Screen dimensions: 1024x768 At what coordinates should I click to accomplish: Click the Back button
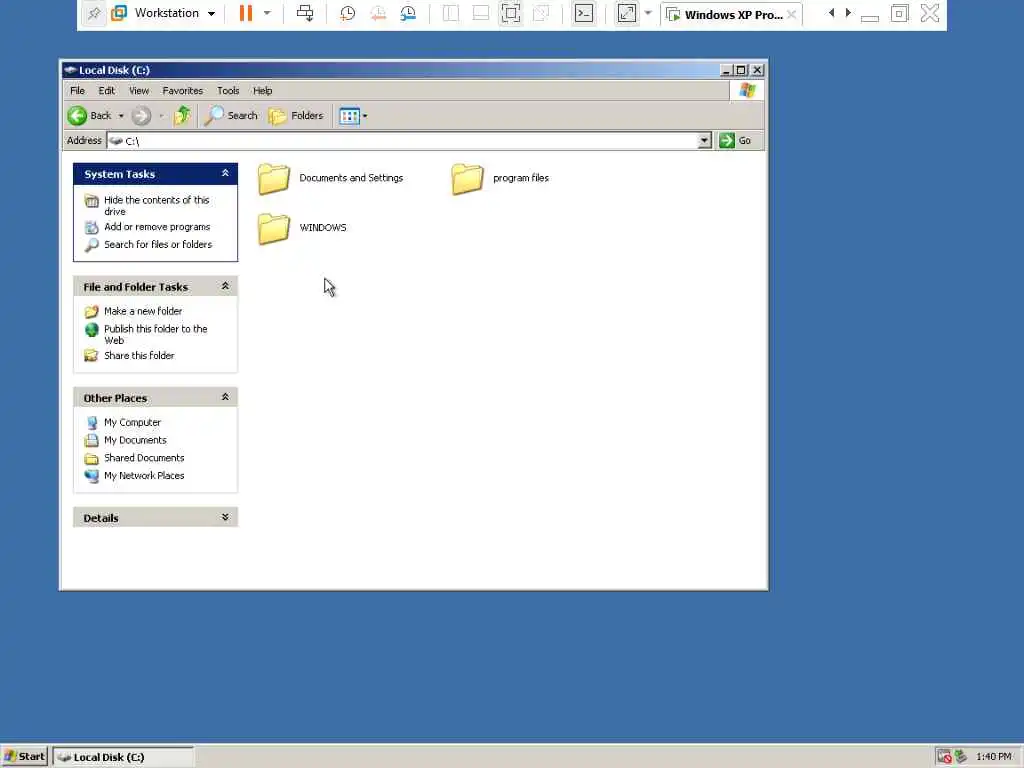tap(89, 116)
